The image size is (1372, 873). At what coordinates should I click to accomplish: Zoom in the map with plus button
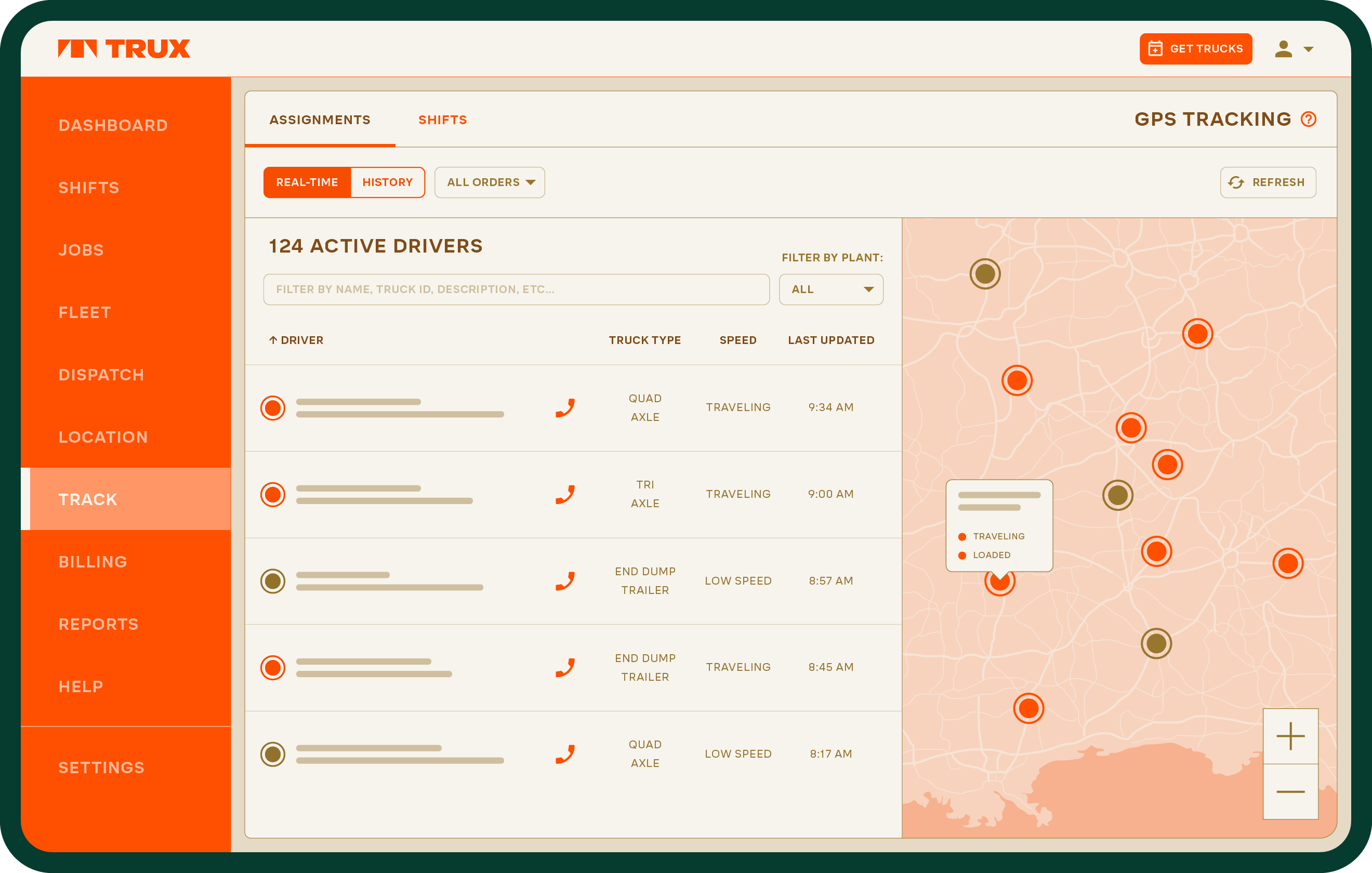point(1290,736)
